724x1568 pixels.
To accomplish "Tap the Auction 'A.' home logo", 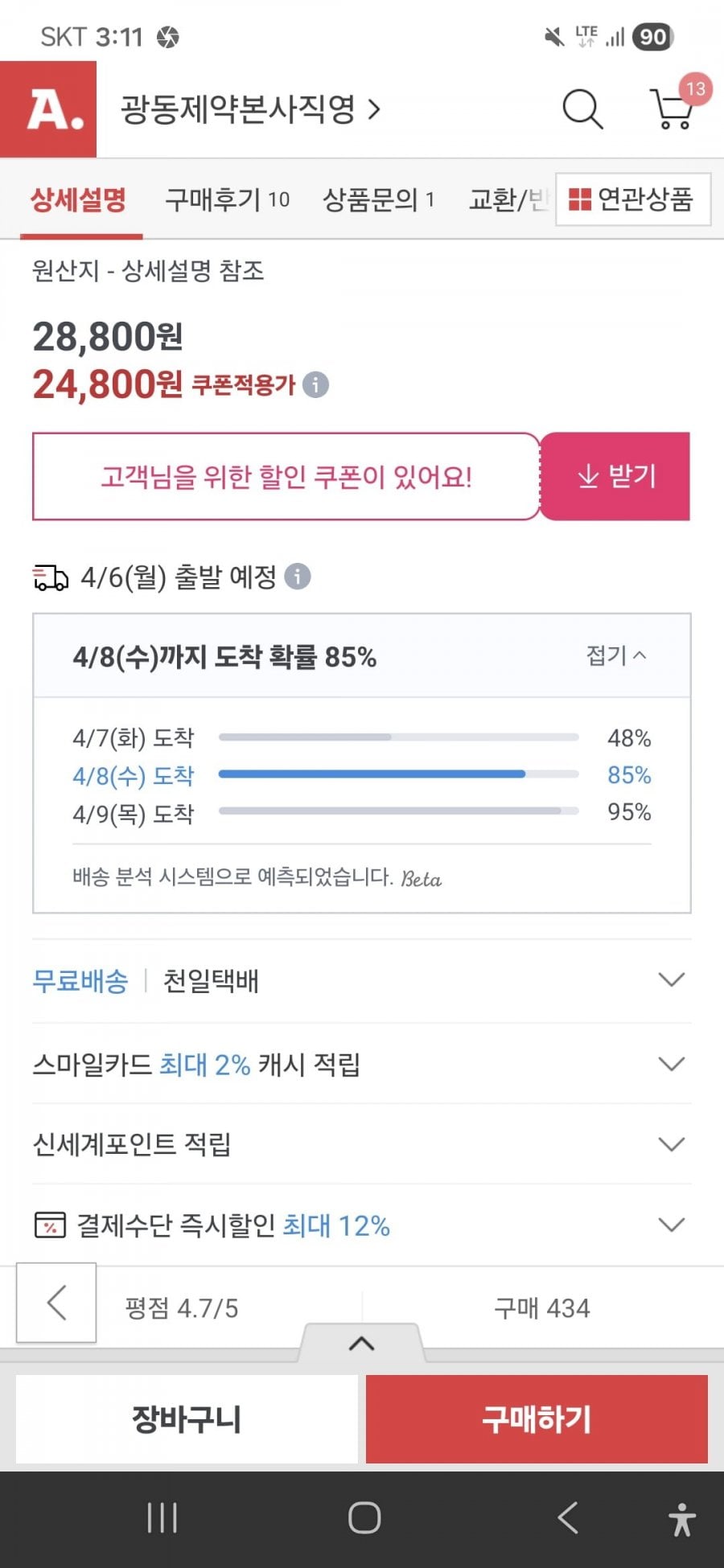I will point(48,109).
